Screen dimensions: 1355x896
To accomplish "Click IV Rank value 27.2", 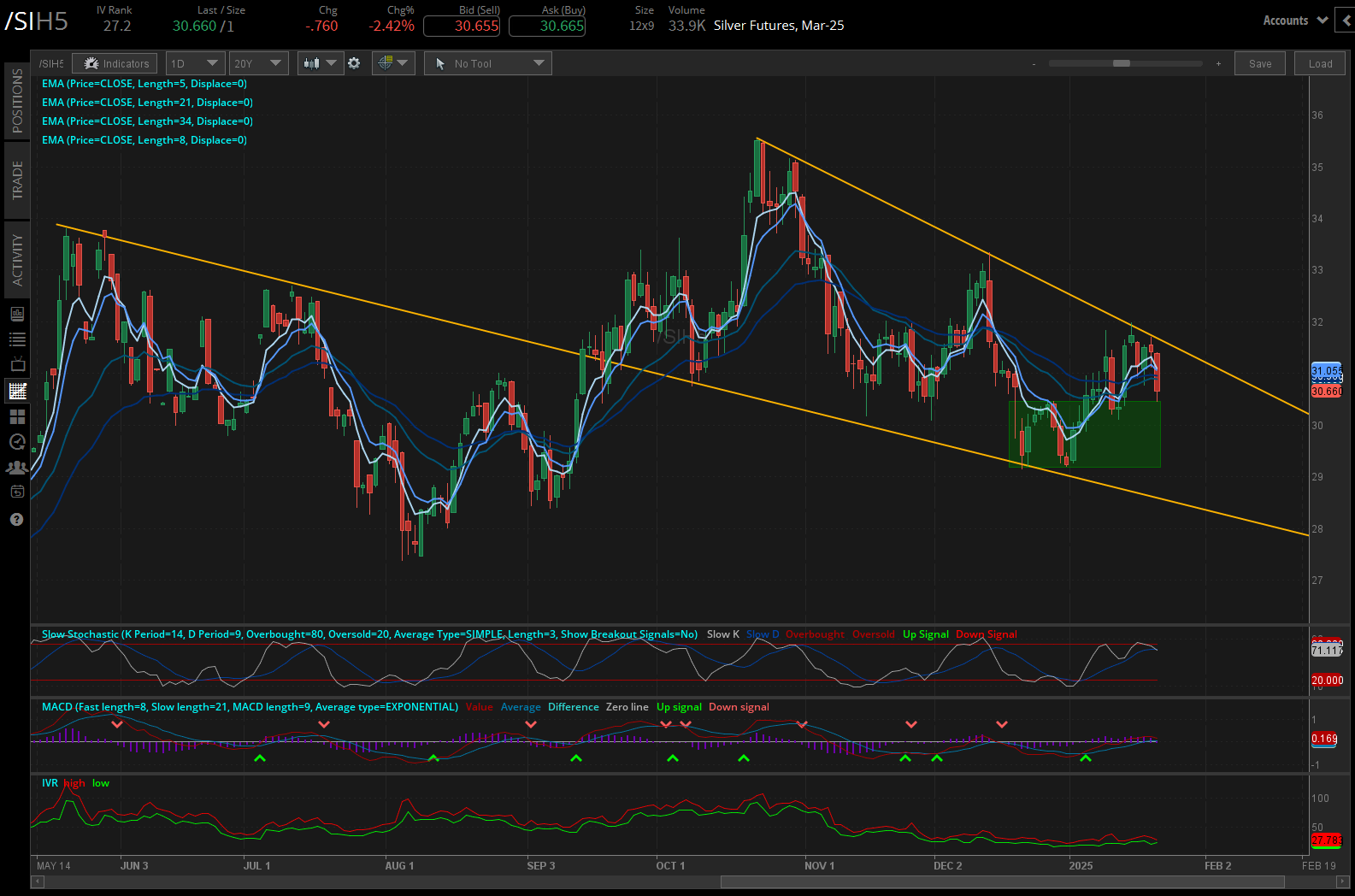I will point(117,26).
